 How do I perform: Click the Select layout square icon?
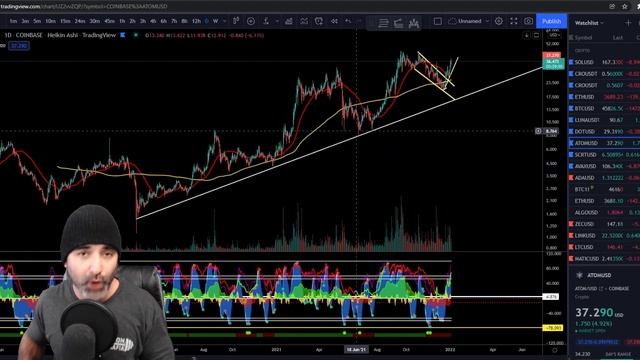(438, 21)
